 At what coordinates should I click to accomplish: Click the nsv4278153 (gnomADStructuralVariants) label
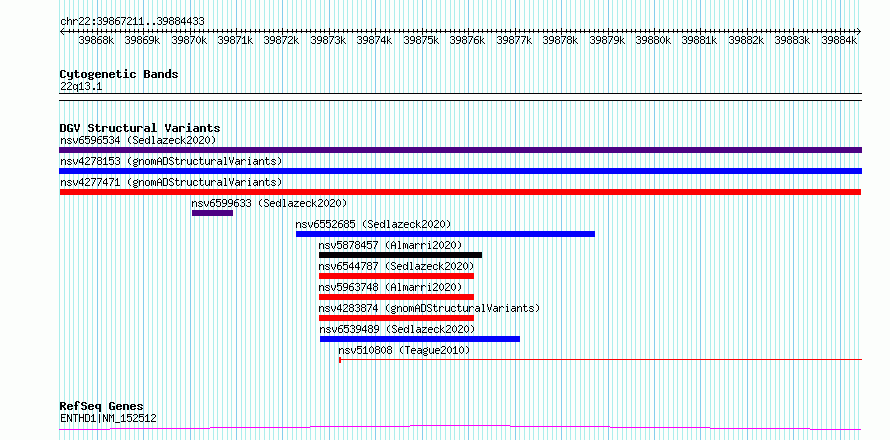[171, 161]
